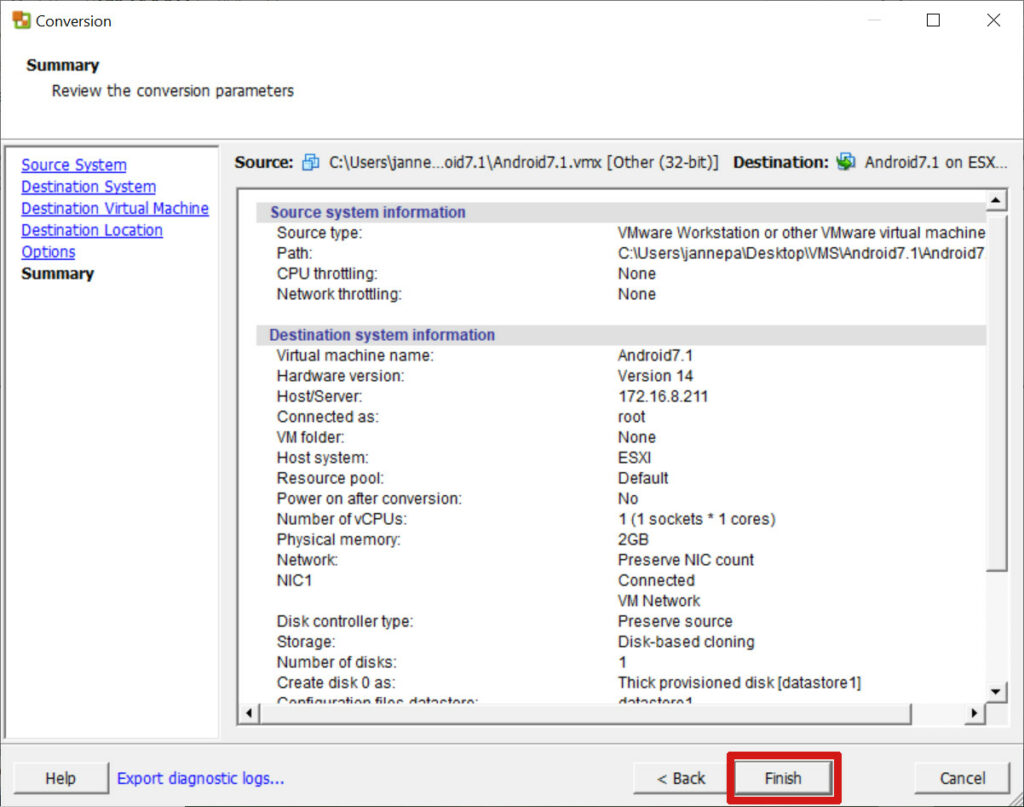This screenshot has height=807, width=1024.
Task: Click Finish to start the conversion
Action: click(x=783, y=778)
